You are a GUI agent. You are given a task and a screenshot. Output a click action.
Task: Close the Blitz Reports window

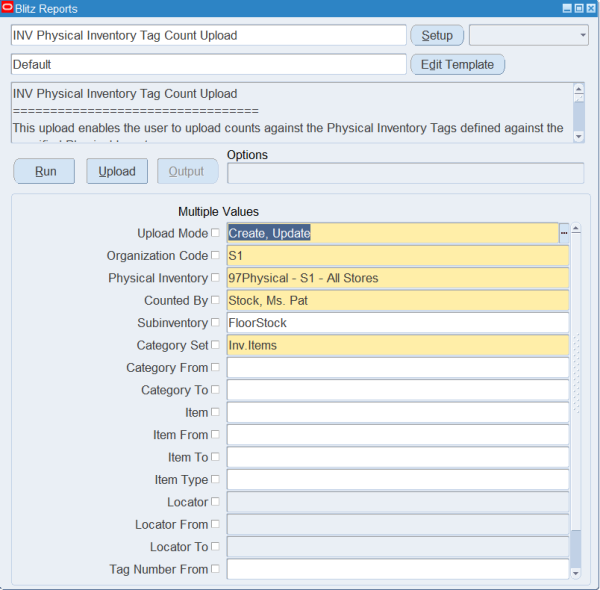tap(591, 8)
